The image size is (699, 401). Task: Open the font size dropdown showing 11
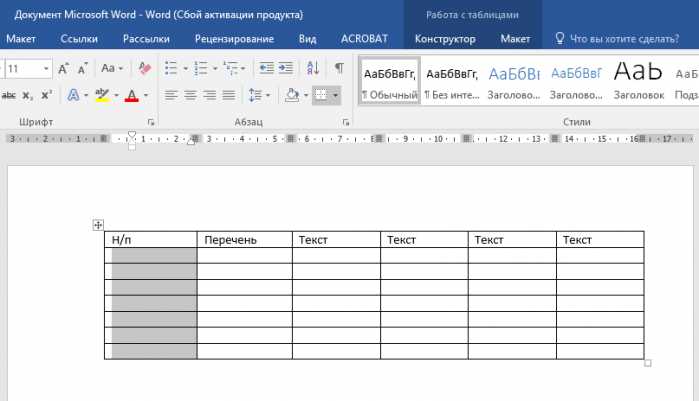pyautogui.click(x=46, y=69)
